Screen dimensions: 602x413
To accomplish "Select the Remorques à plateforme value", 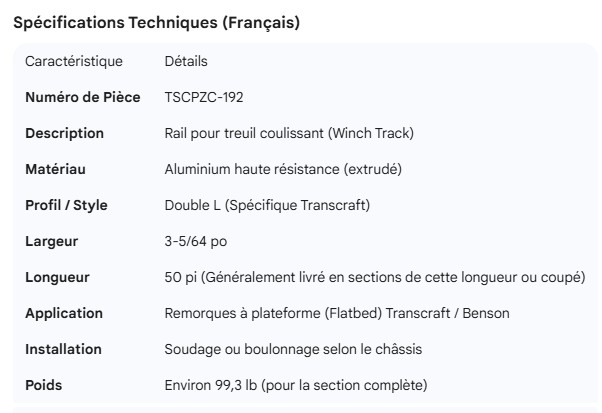I will 337,314.
